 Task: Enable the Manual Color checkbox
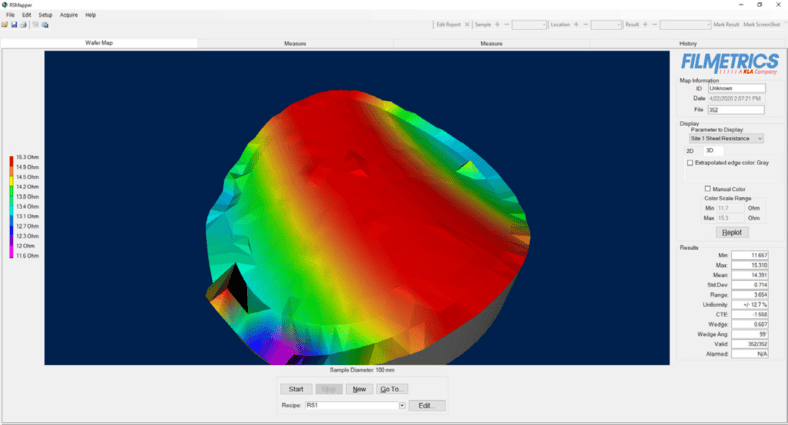pyautogui.click(x=708, y=188)
